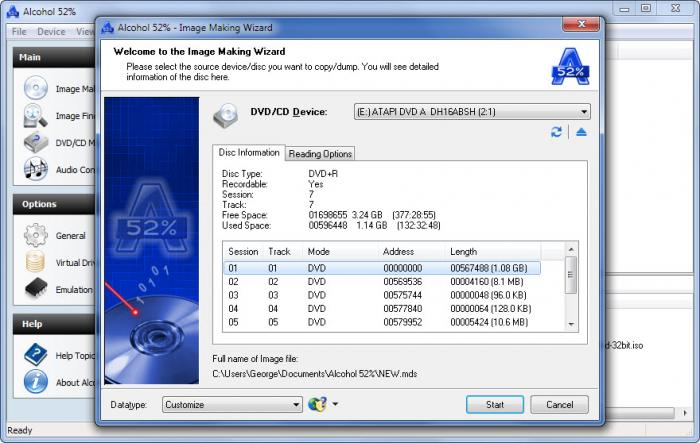This screenshot has width=700, height=443.
Task: Close the Image Making Wizard window
Action: [x=581, y=24]
